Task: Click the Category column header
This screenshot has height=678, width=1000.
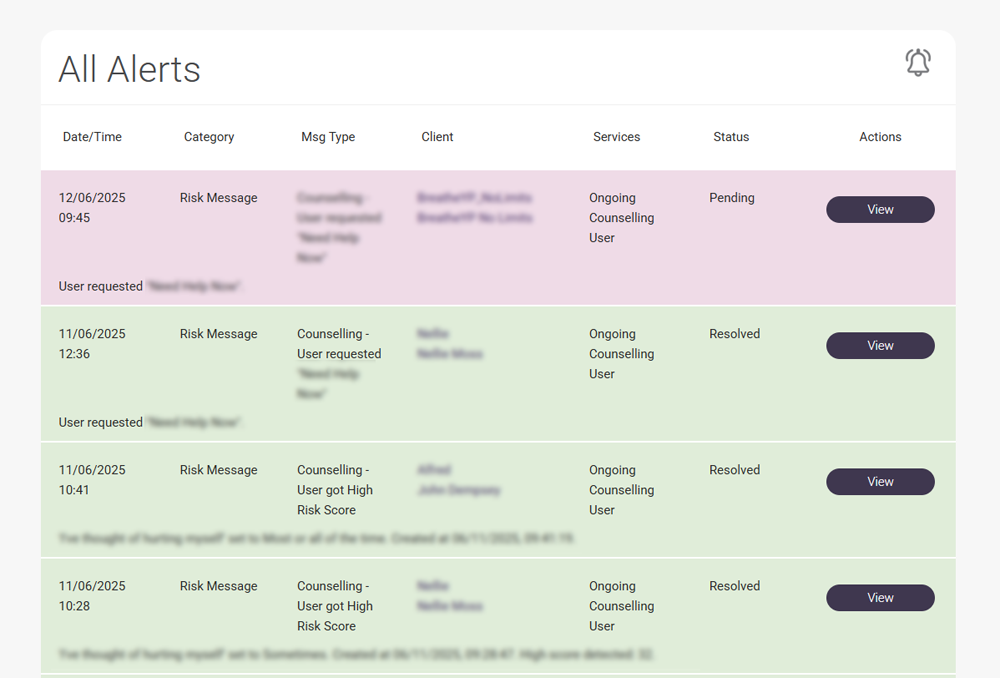Action: [x=209, y=137]
